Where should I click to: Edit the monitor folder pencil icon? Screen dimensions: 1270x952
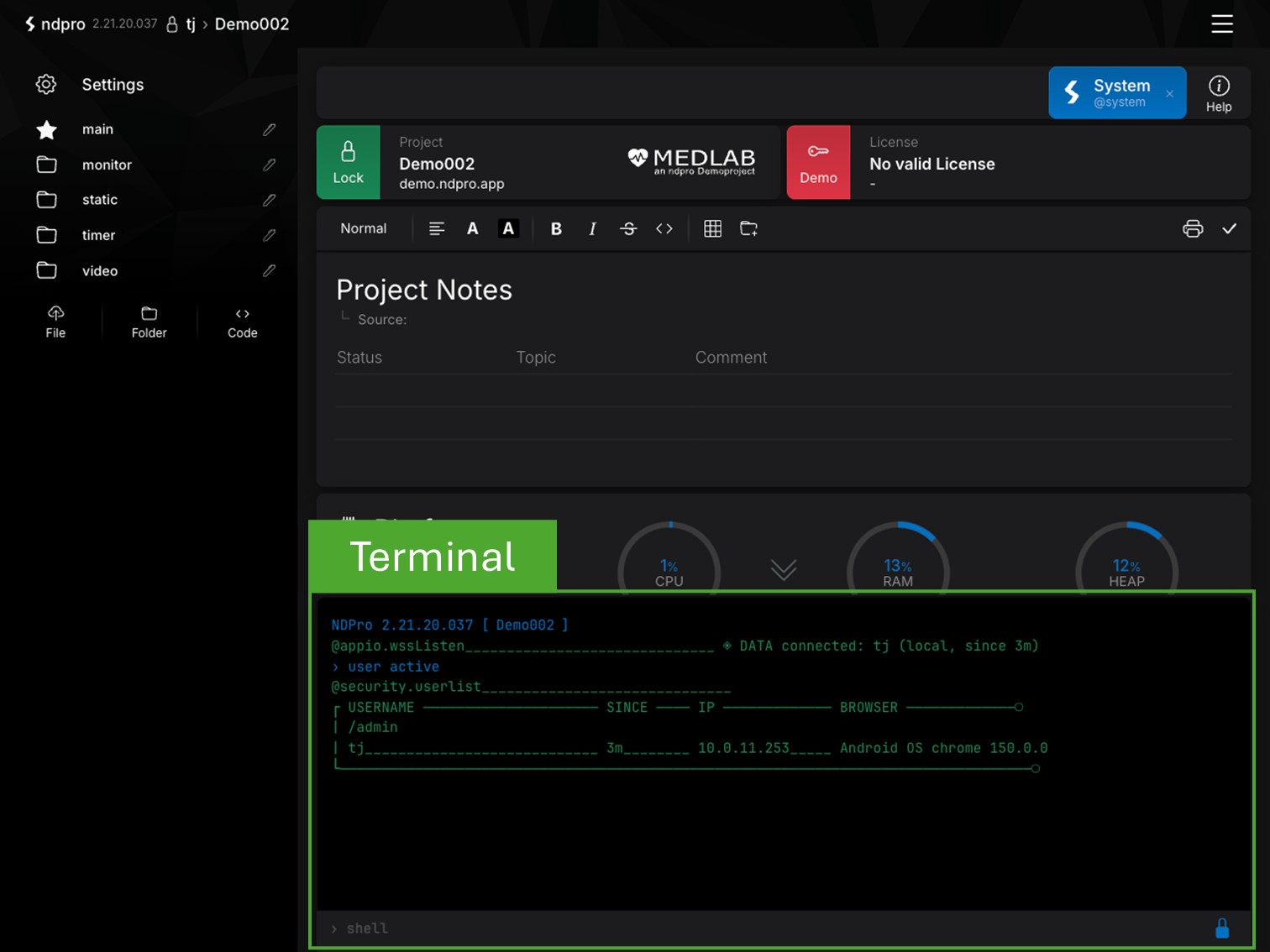(x=269, y=165)
